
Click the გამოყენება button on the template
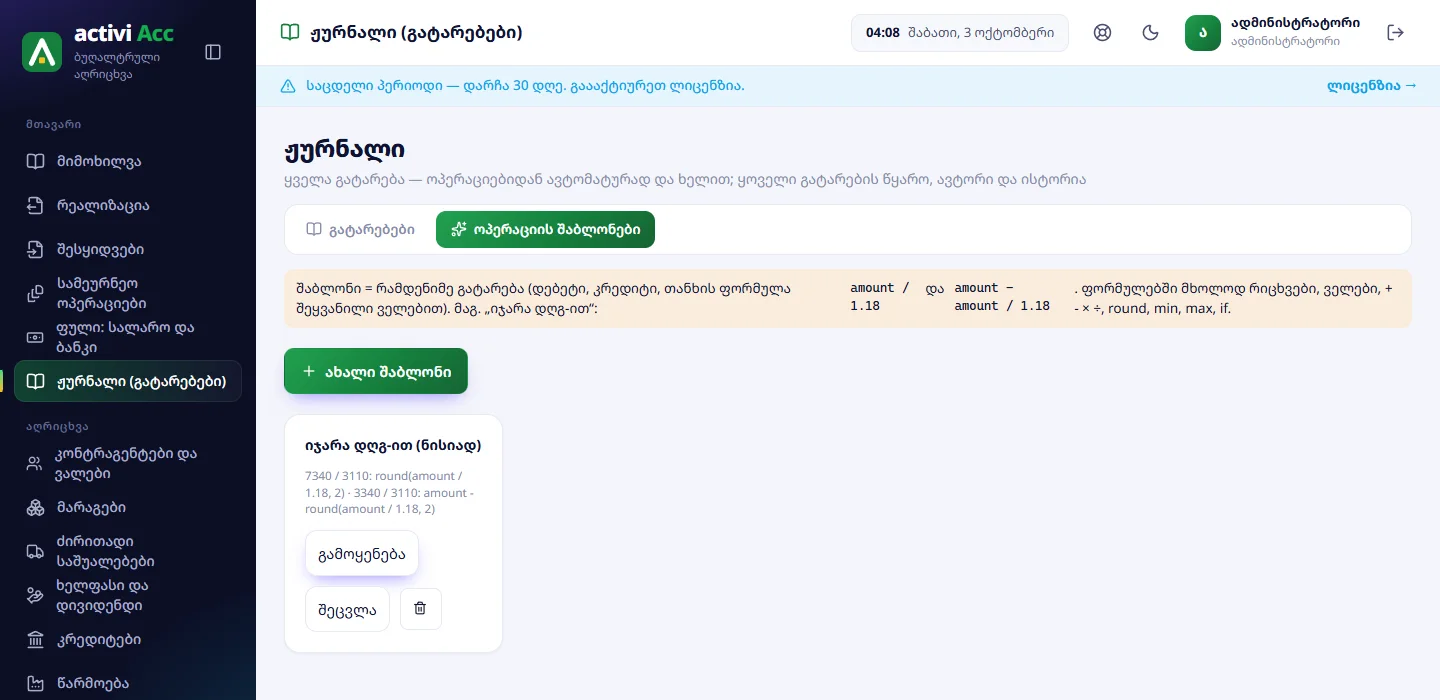pos(362,553)
